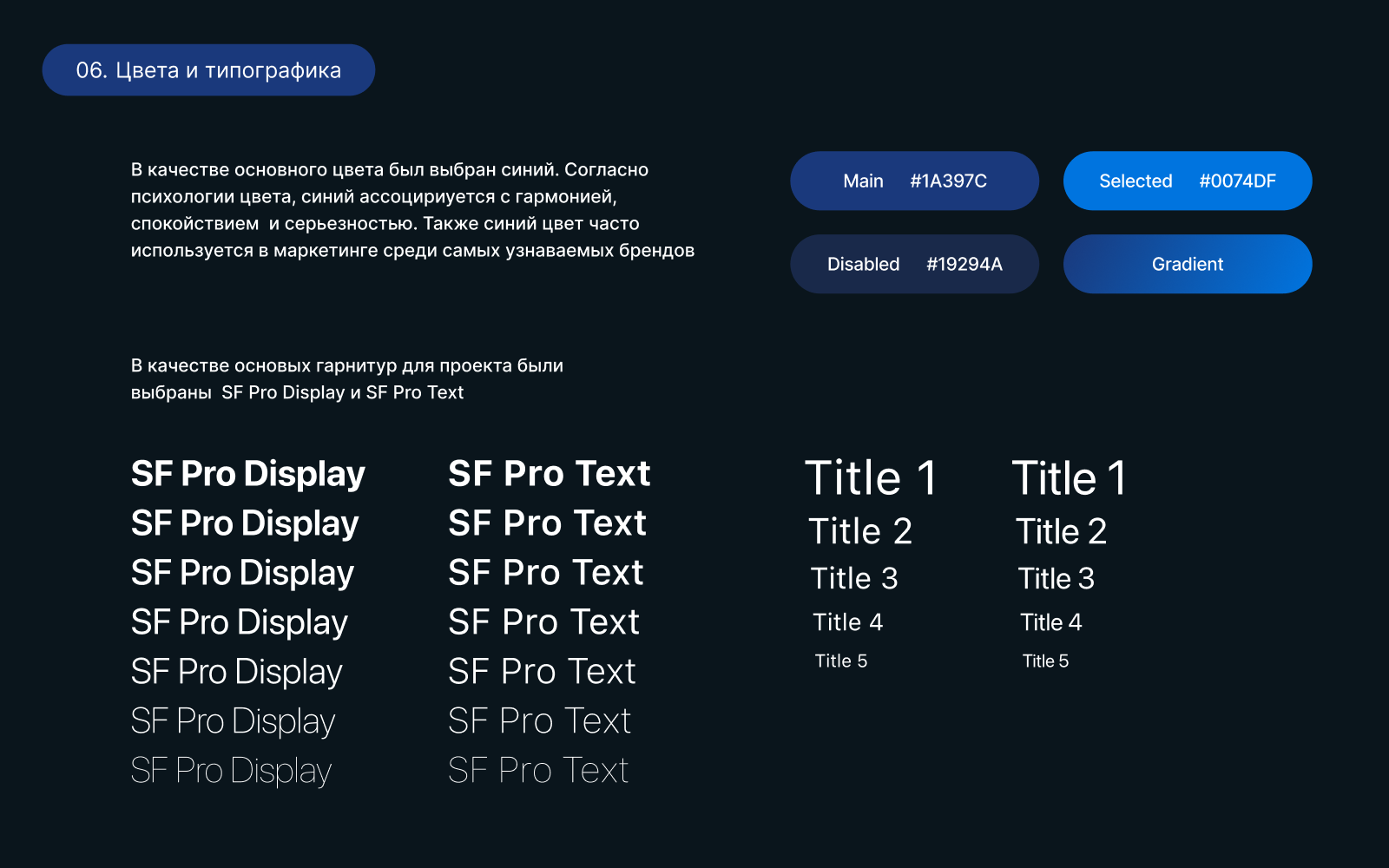The width and height of the screenshot is (1389, 868).
Task: Click the paragraph about chosen project typefaces
Action: tap(346, 379)
